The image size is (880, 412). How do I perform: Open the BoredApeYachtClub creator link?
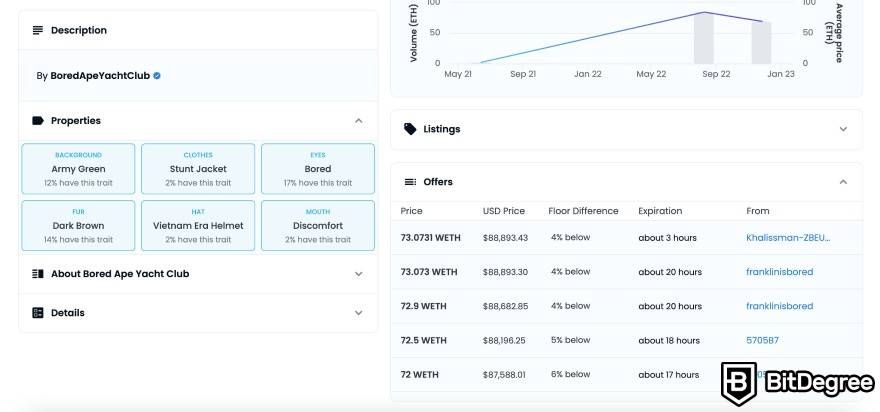tap(100, 76)
